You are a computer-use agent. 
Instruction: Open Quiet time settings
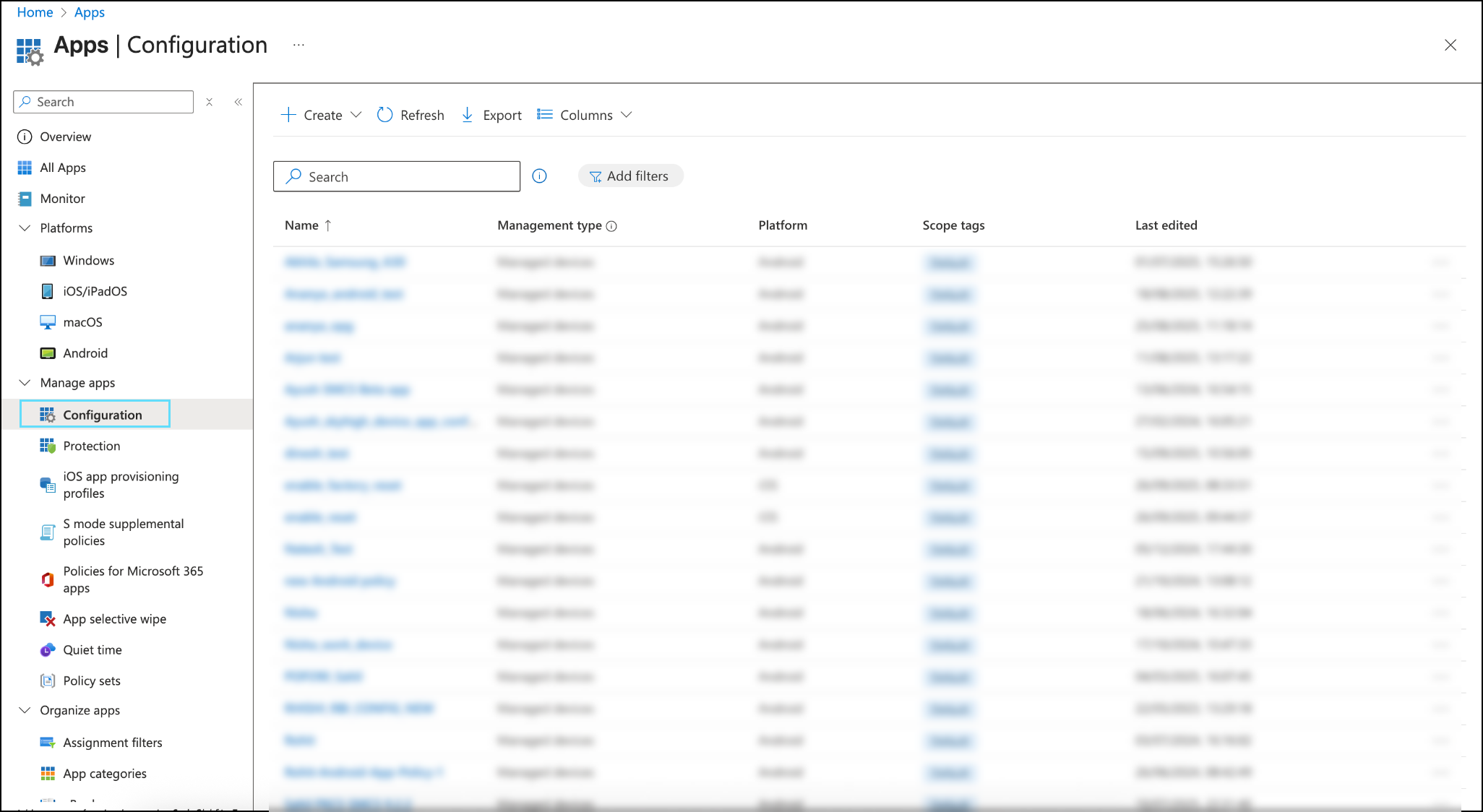[x=92, y=650]
